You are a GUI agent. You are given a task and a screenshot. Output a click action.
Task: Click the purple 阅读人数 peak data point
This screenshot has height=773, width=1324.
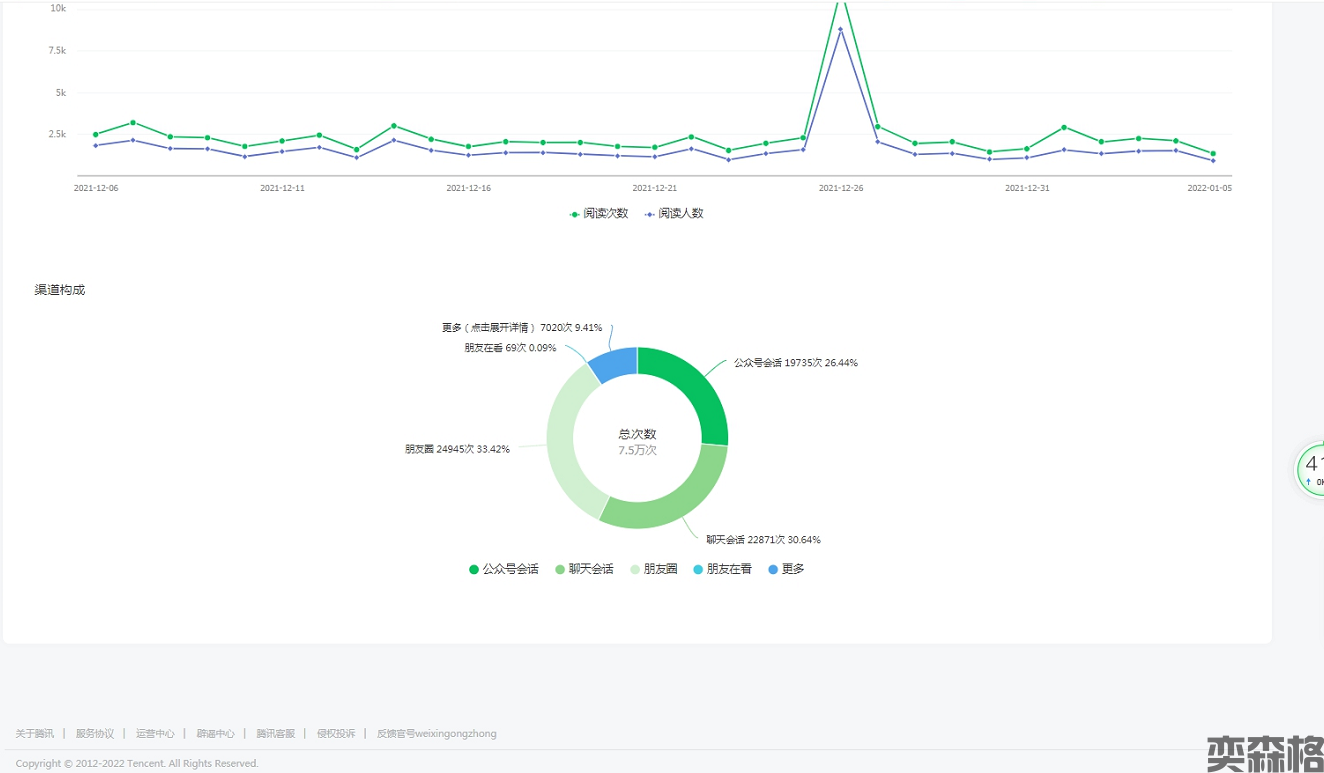point(840,29)
